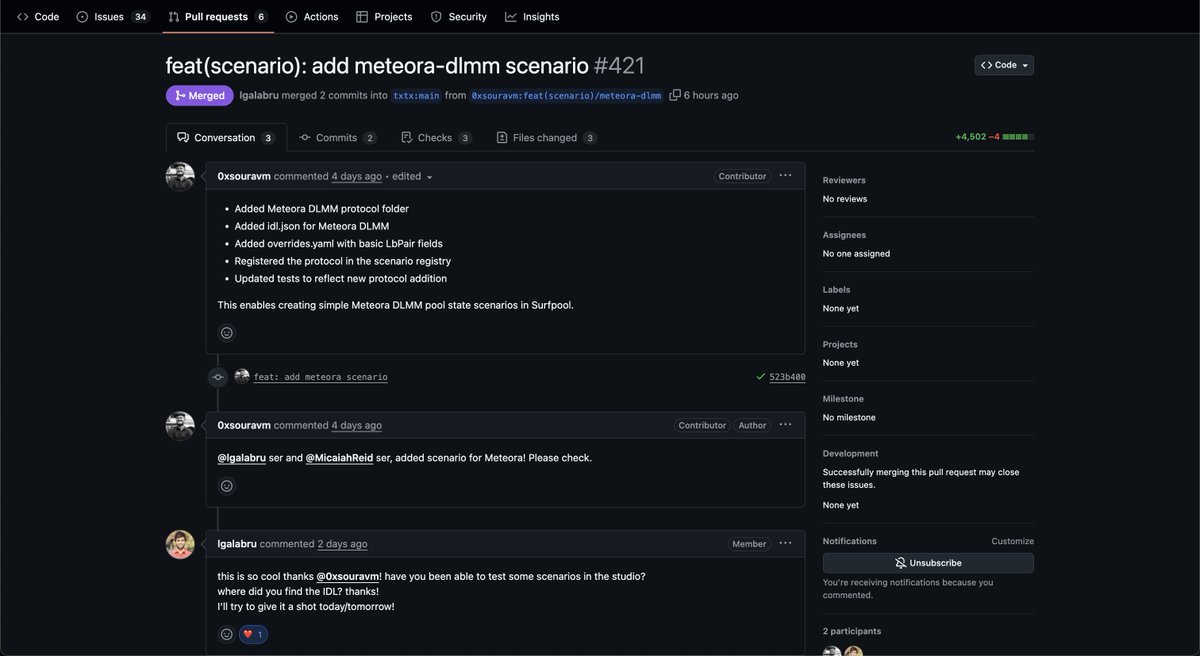Click @0xsouravm mention in lgalabru's comment
1200x656 pixels.
(x=348, y=577)
